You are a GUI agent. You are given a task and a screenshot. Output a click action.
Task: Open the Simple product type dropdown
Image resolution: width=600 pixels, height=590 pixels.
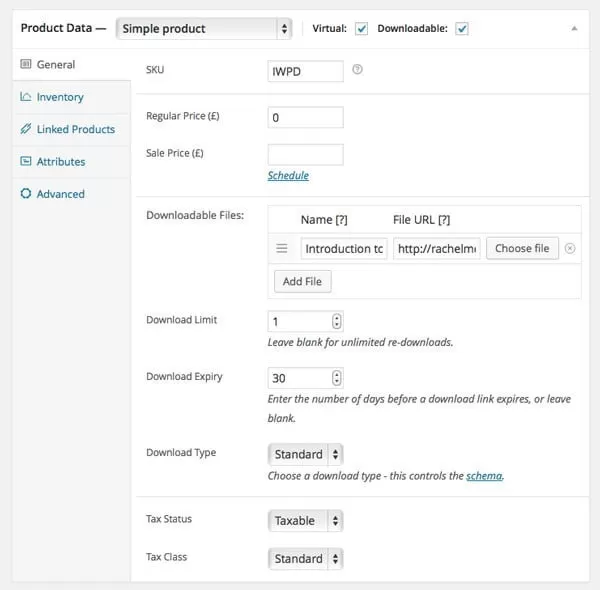(x=204, y=29)
